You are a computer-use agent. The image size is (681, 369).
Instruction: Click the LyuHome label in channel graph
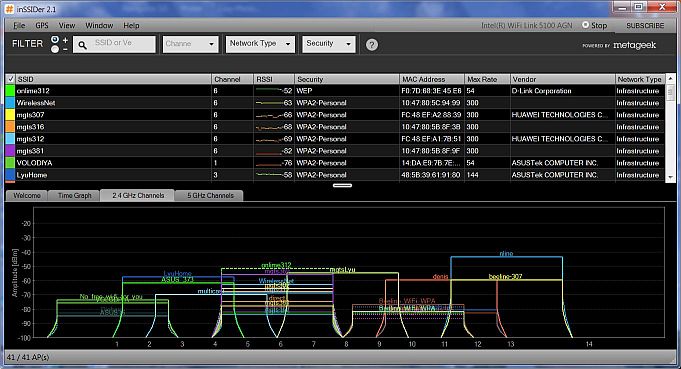coord(177,273)
